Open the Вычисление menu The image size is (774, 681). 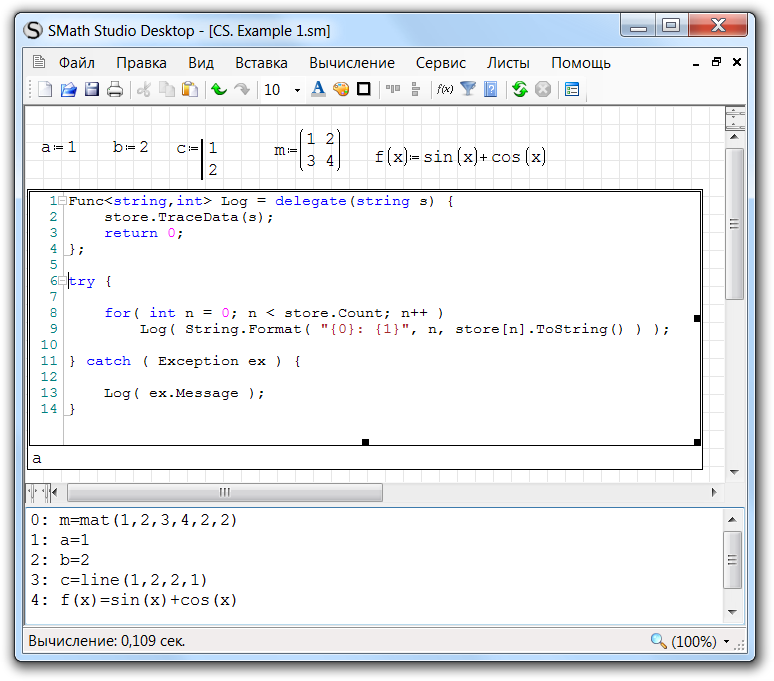click(352, 62)
